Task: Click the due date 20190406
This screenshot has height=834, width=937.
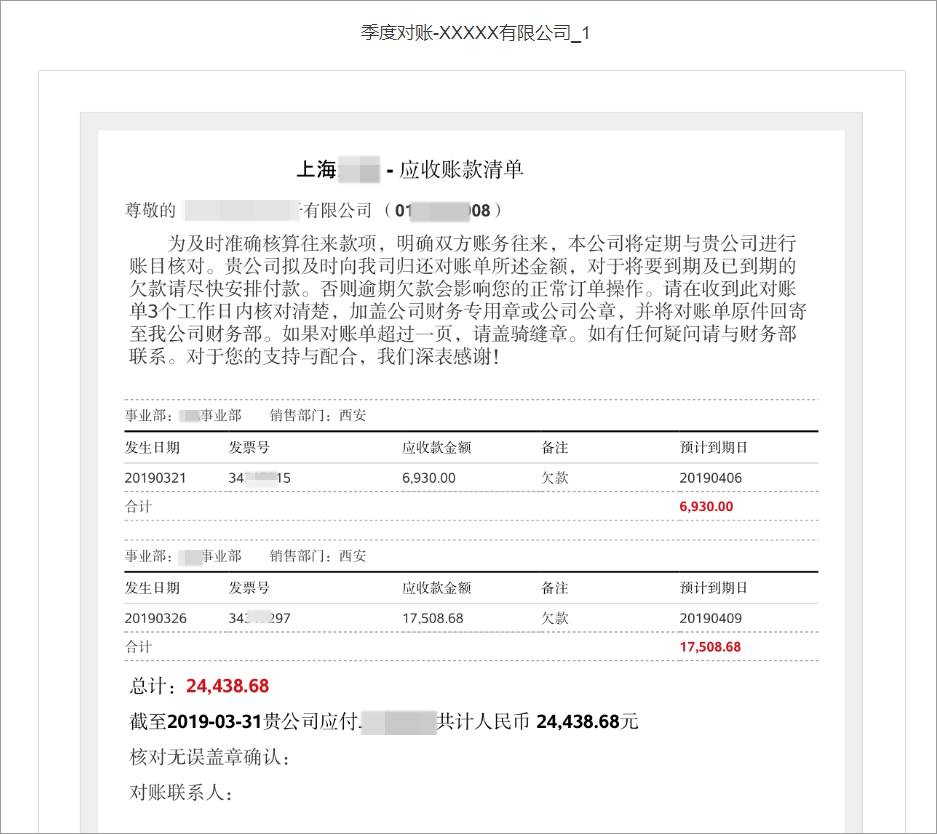Action: click(702, 477)
